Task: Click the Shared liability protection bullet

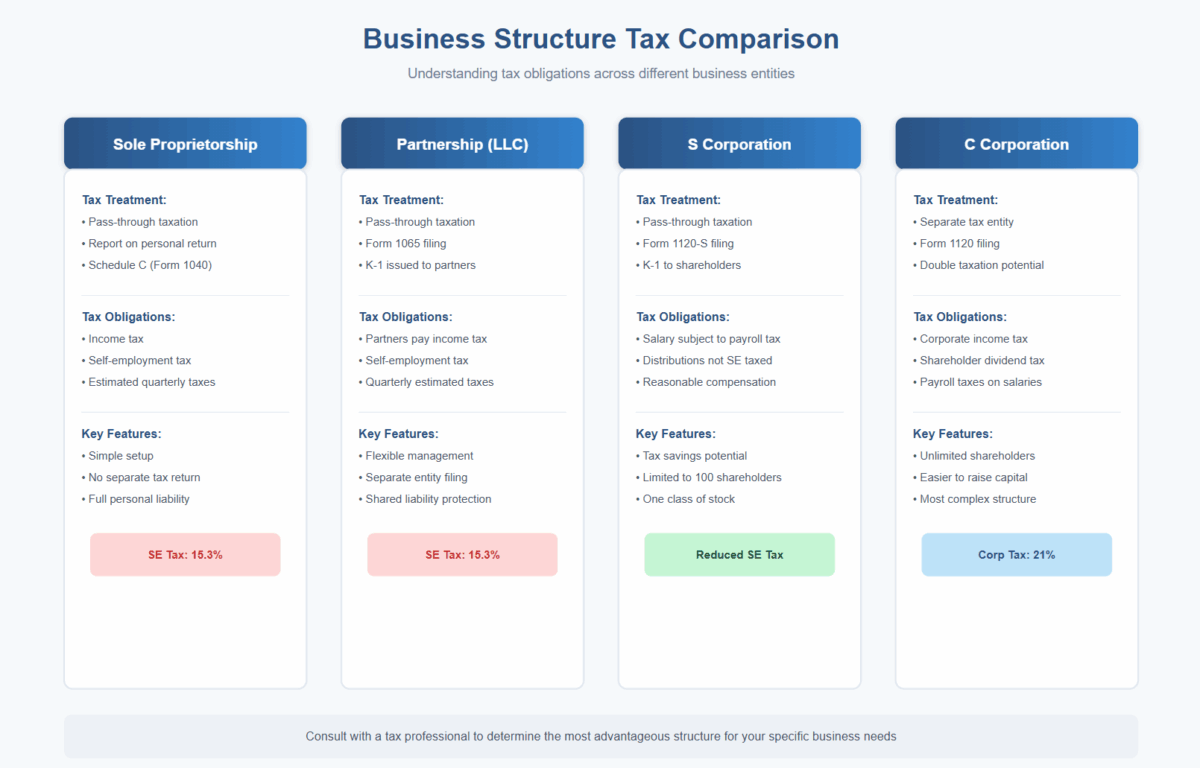Action: click(428, 499)
